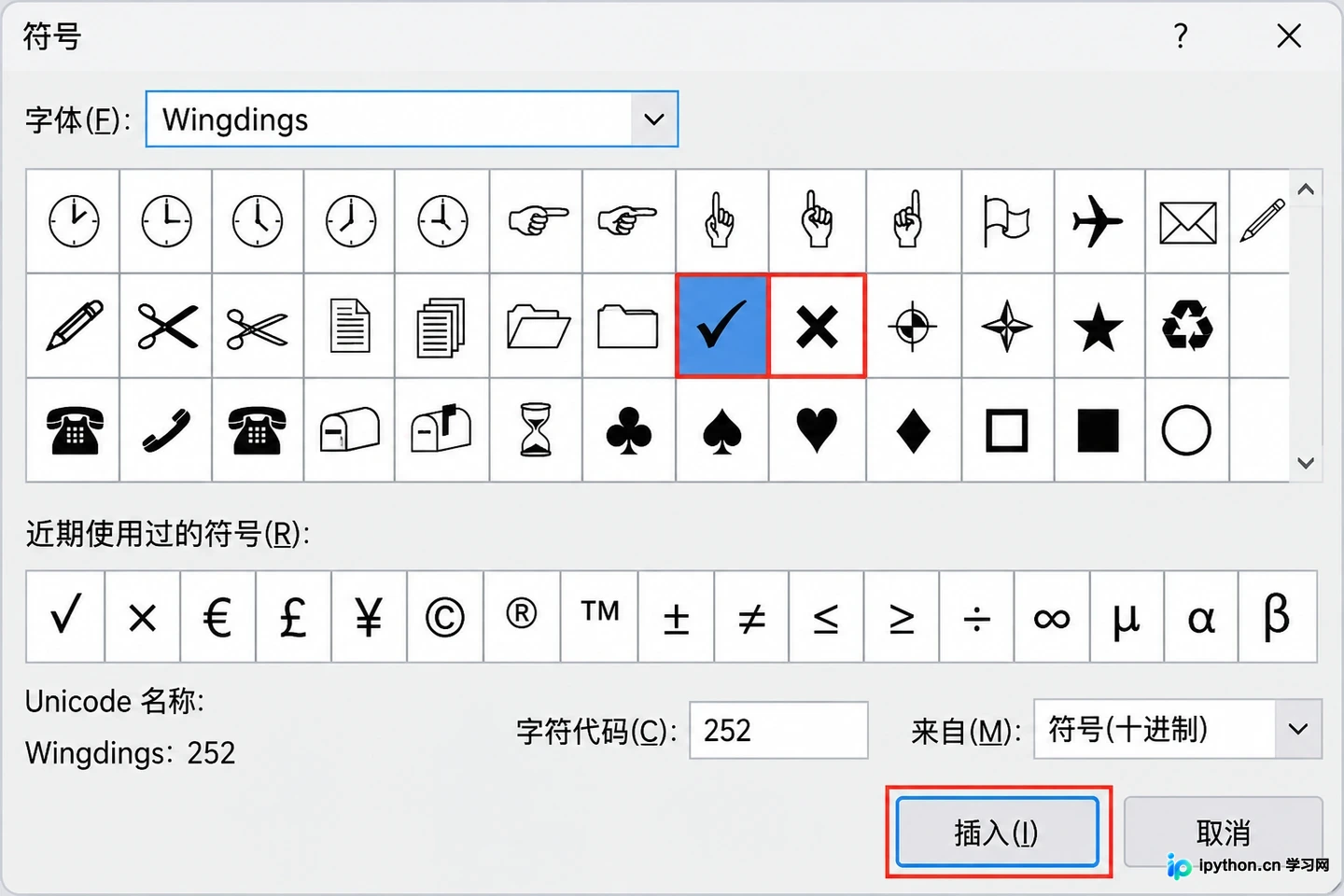Pick the hollow circle symbol
The height and width of the screenshot is (896, 1344).
coord(1187,430)
